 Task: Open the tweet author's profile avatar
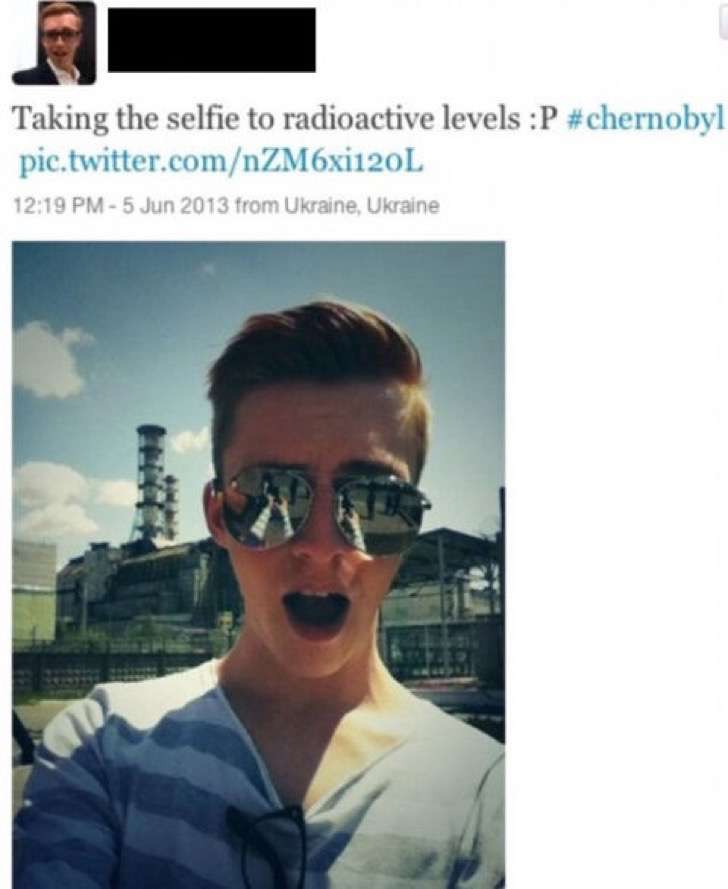(54, 43)
